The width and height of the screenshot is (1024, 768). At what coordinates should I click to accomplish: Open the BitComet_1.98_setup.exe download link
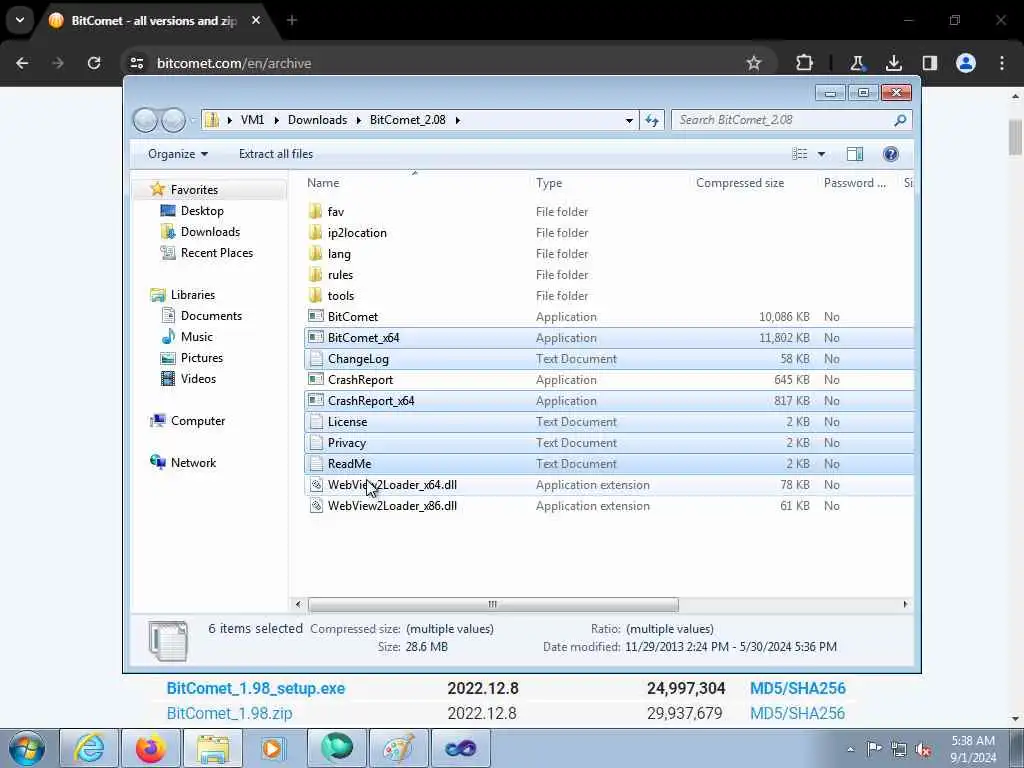click(256, 688)
